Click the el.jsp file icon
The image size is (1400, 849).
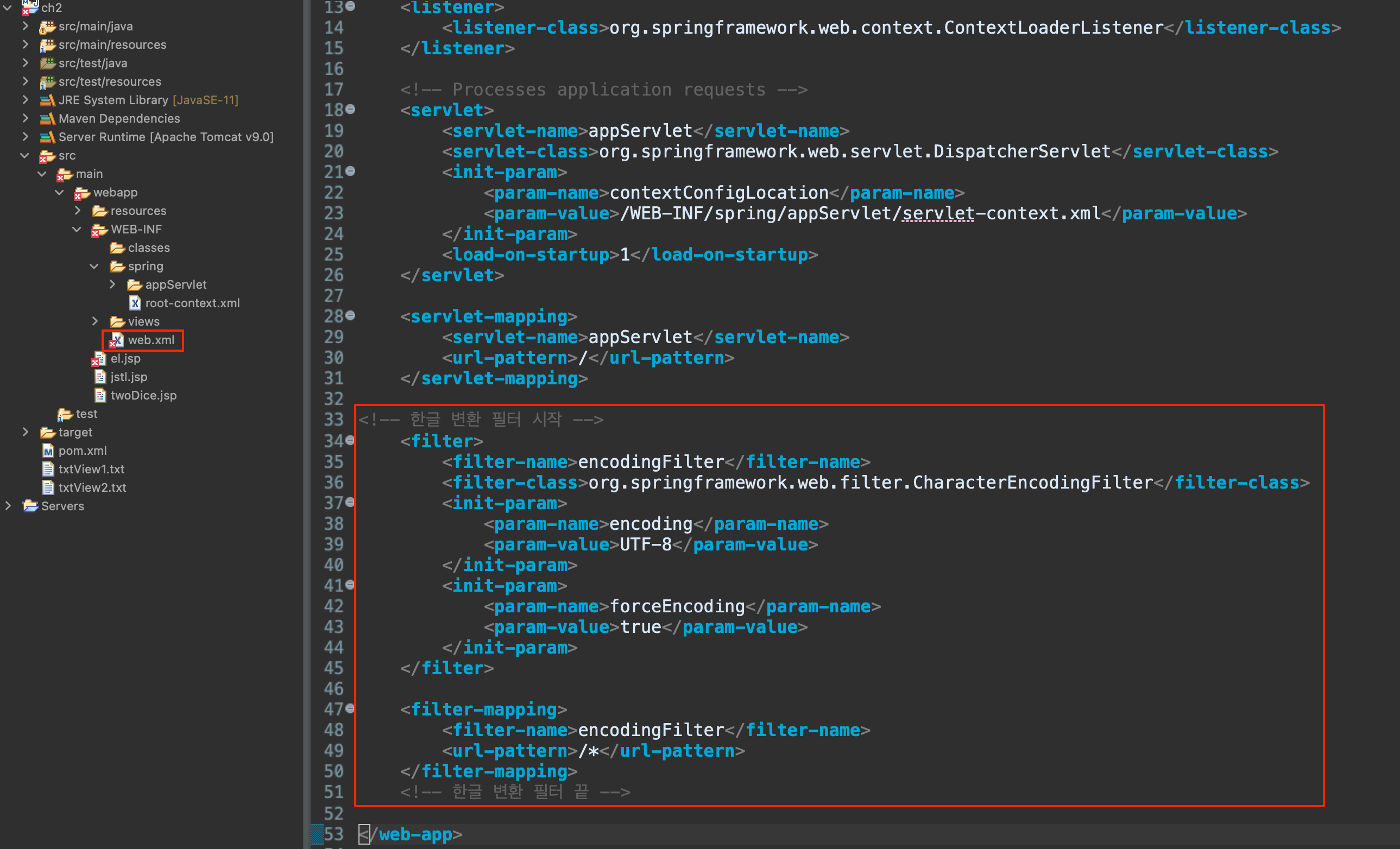pyautogui.click(x=99, y=359)
